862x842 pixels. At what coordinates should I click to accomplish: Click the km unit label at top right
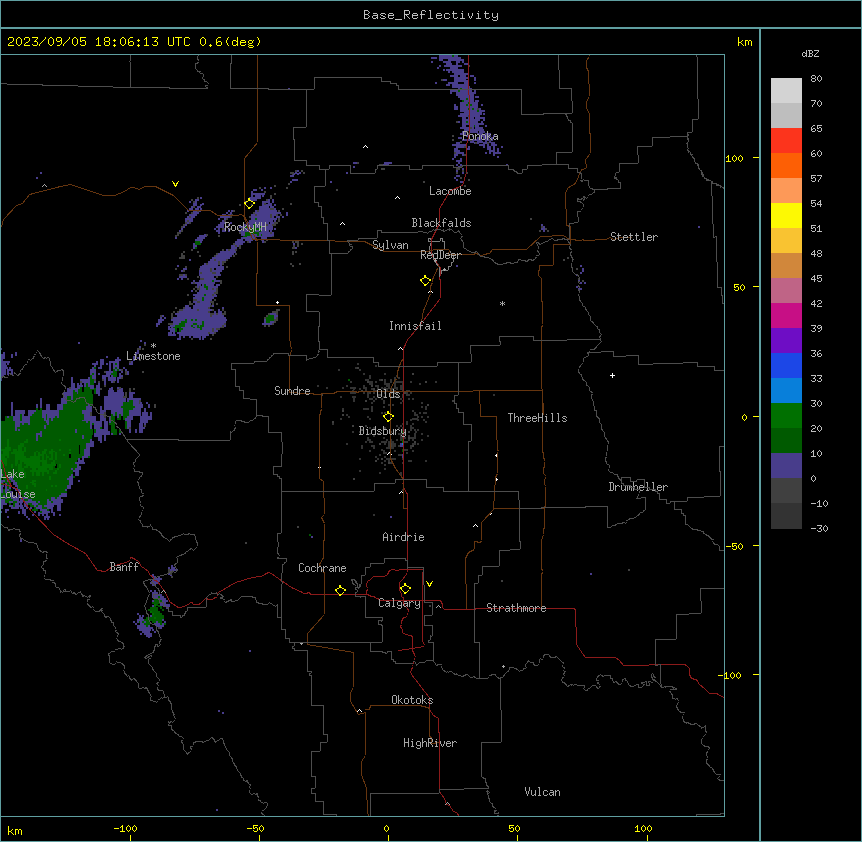[744, 42]
